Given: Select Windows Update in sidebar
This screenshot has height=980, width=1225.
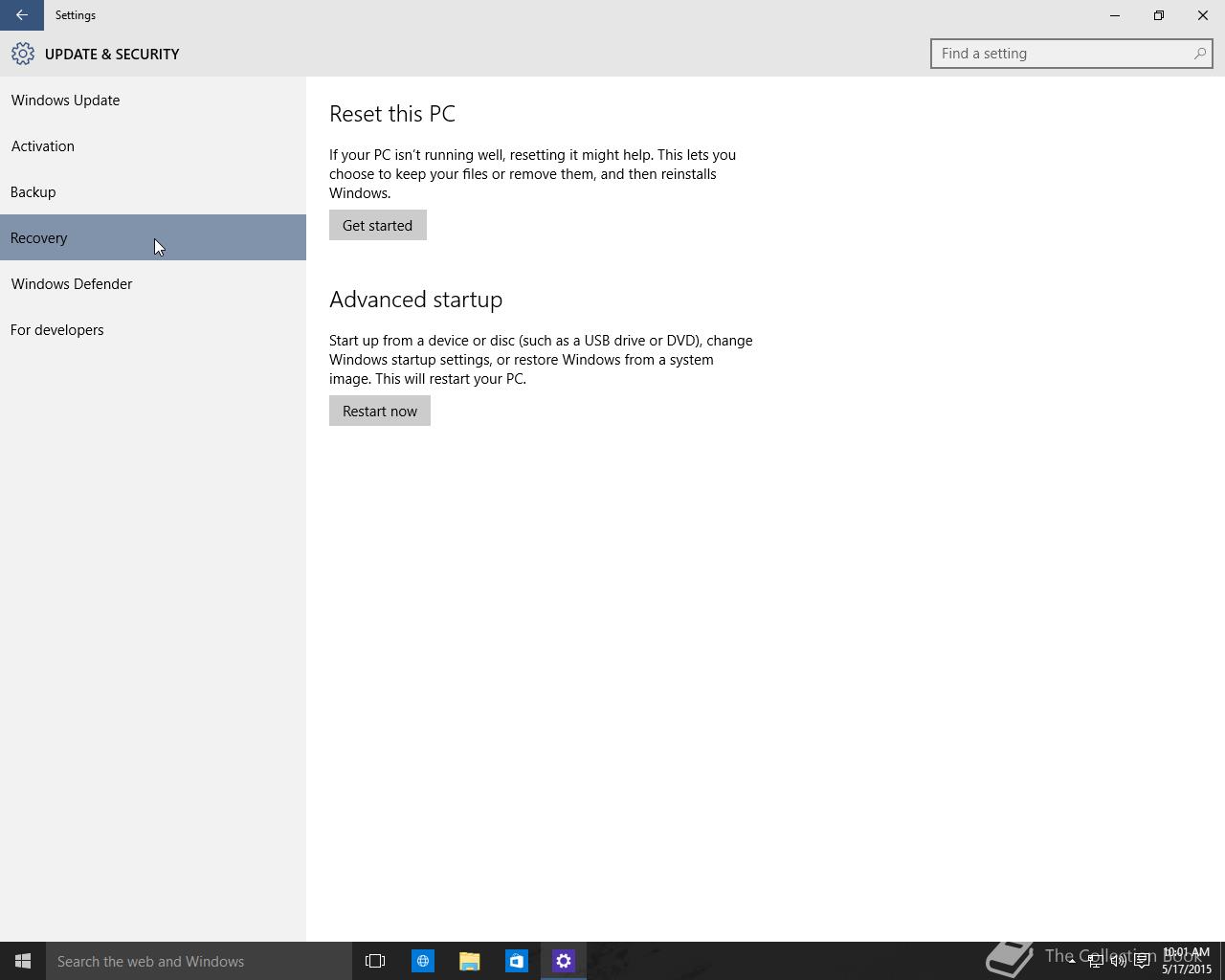Looking at the screenshot, I should click(153, 100).
